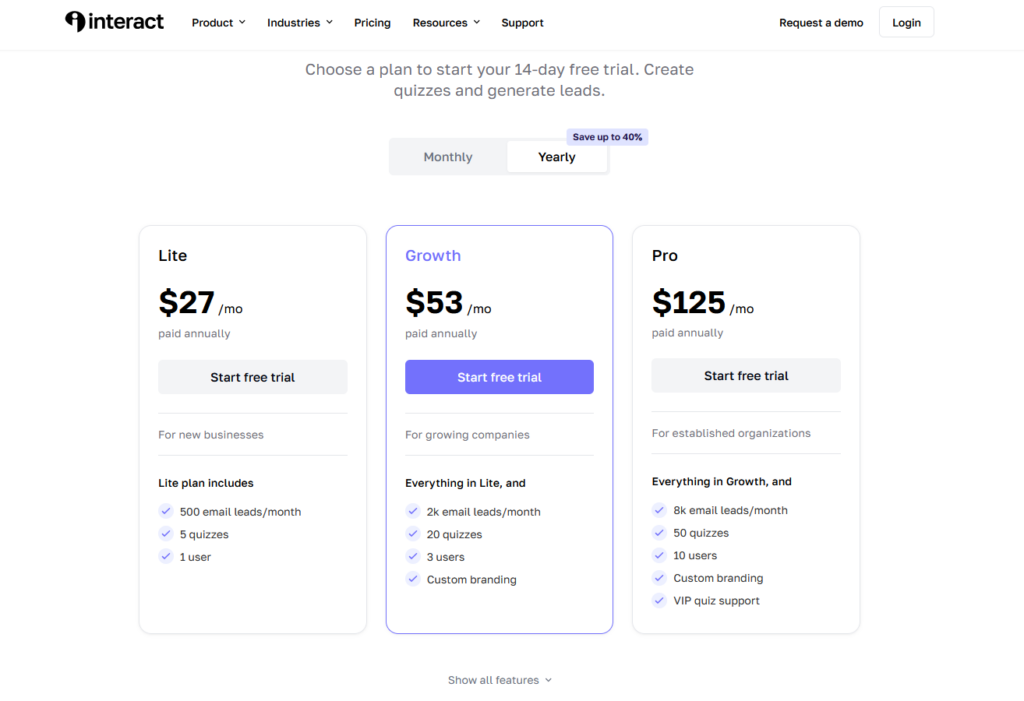This screenshot has height=701, width=1024.
Task: Click checkmark icon next to Custom branding in Growth
Action: tap(413, 579)
